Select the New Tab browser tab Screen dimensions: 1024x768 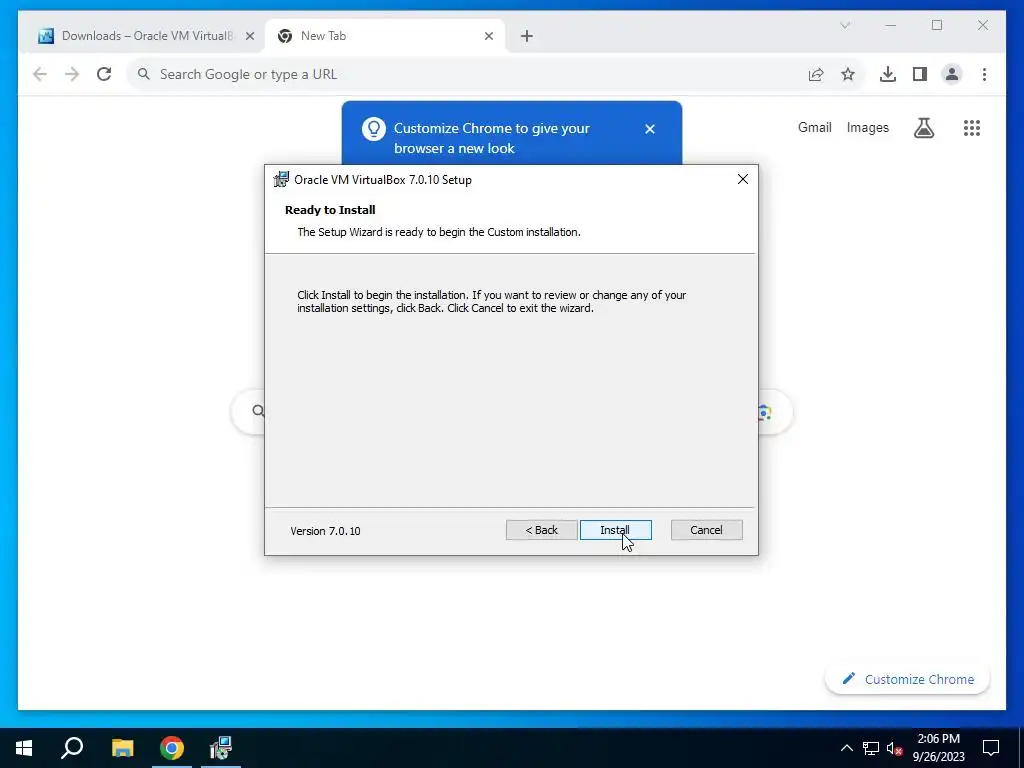pos(385,36)
